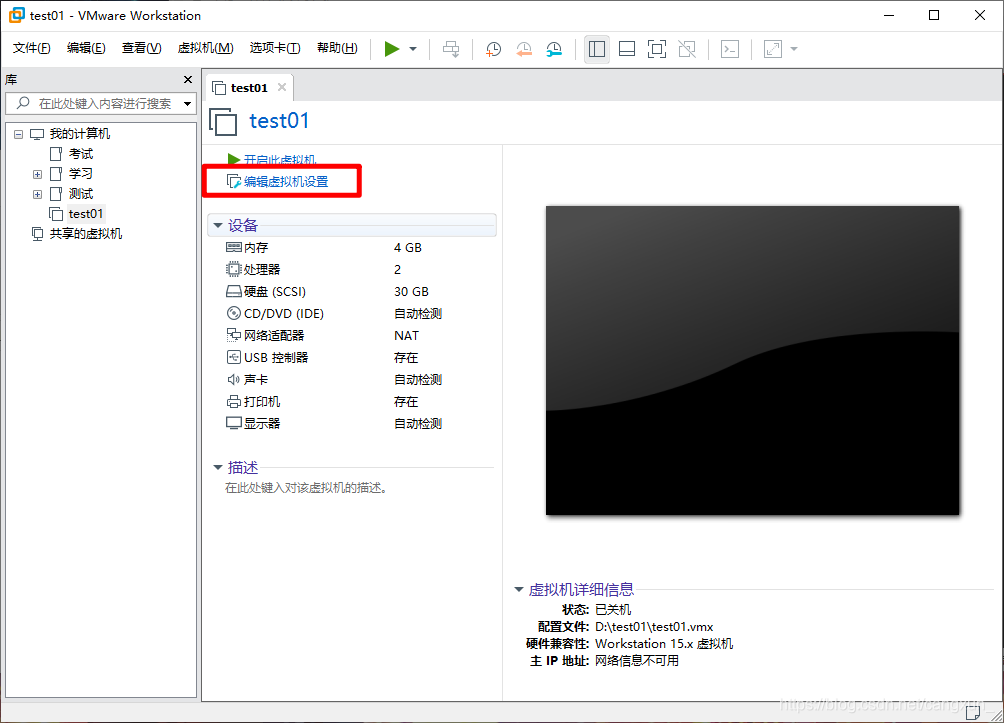This screenshot has width=1004, height=723.
Task: Expand the 测试 folder node
Action: coord(37,194)
